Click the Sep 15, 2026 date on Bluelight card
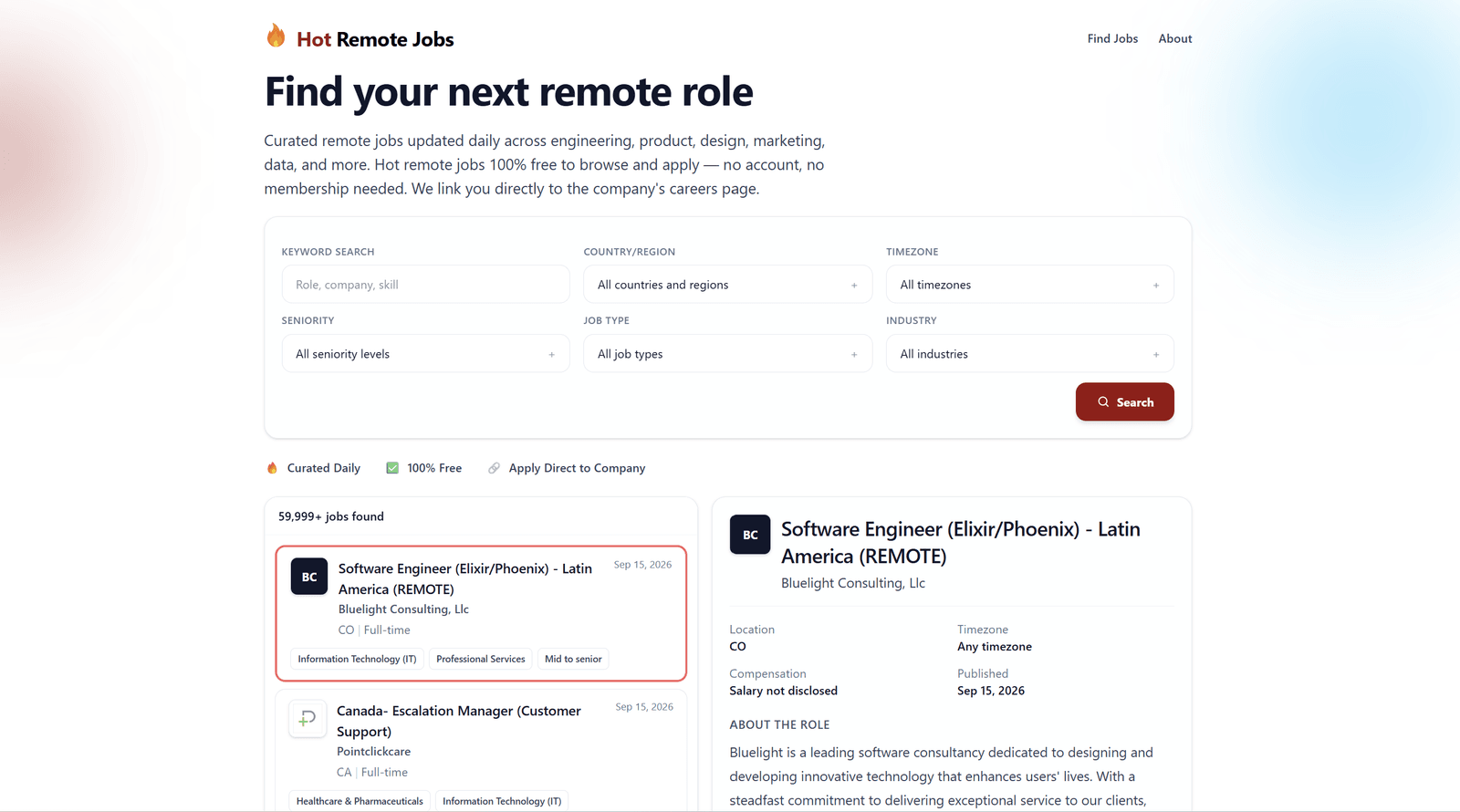Image resolution: width=1460 pixels, height=812 pixels. coord(642,565)
